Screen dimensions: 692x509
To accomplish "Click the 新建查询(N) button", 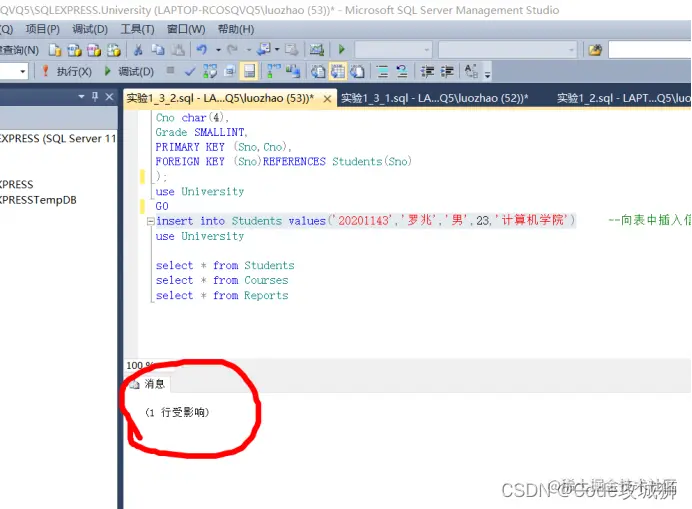I will click(19, 50).
